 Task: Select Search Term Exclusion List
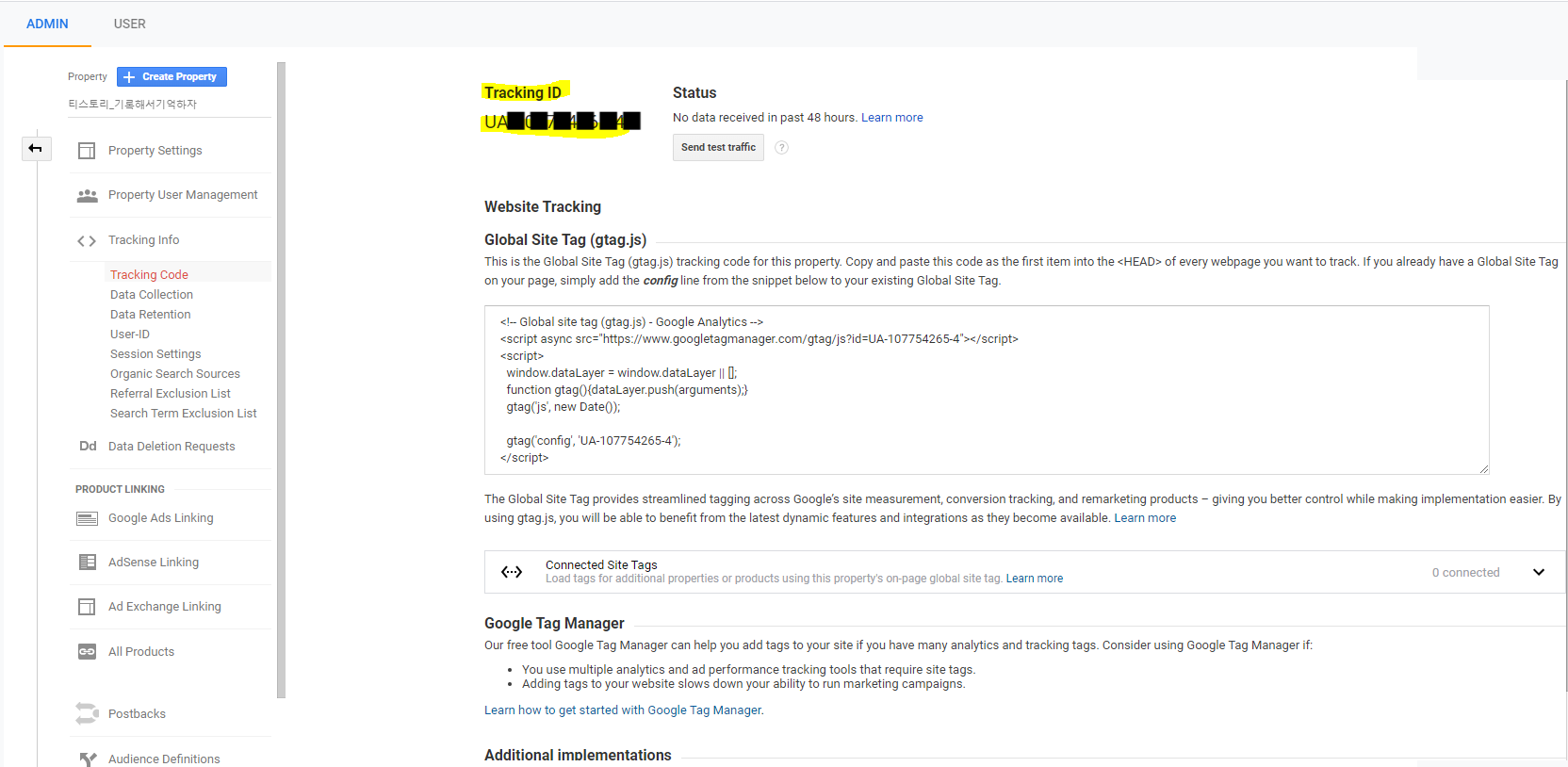(x=184, y=414)
